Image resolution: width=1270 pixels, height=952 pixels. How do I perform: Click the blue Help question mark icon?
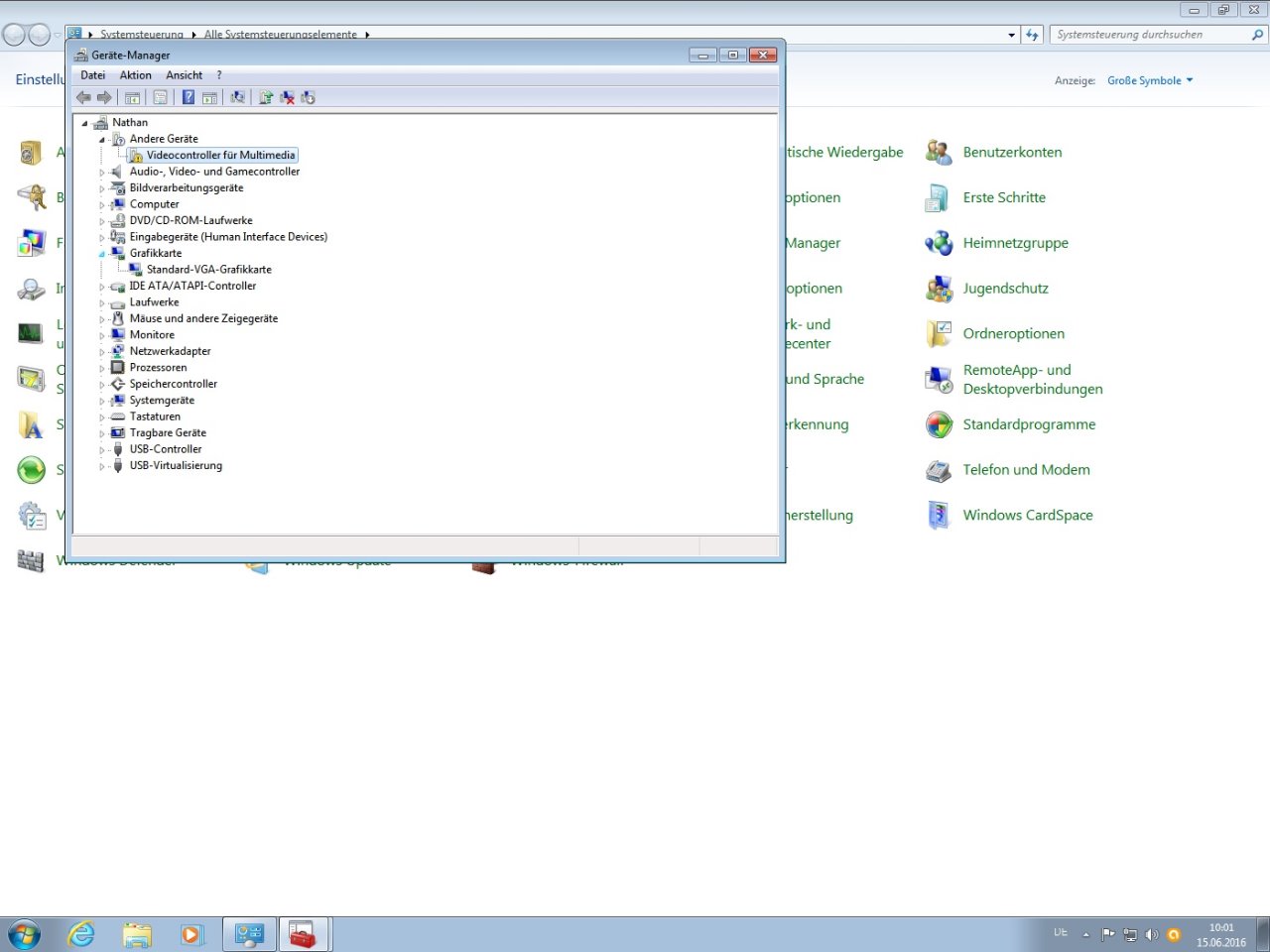pos(189,97)
